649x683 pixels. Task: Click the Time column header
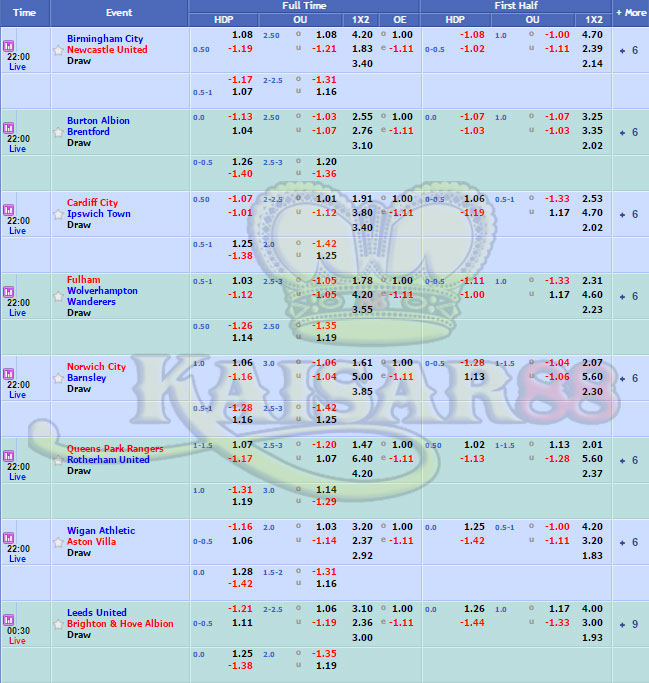click(24, 13)
